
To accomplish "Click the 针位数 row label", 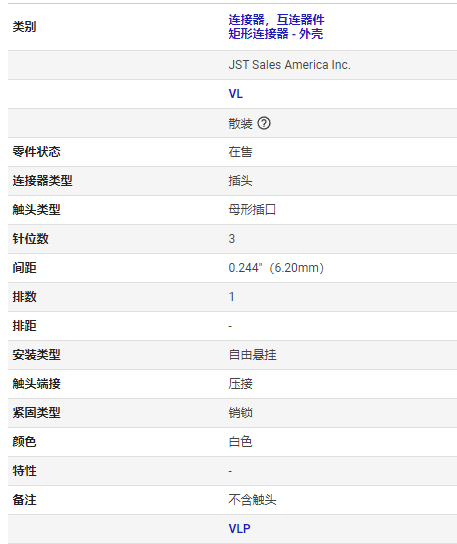I will 31,239.
